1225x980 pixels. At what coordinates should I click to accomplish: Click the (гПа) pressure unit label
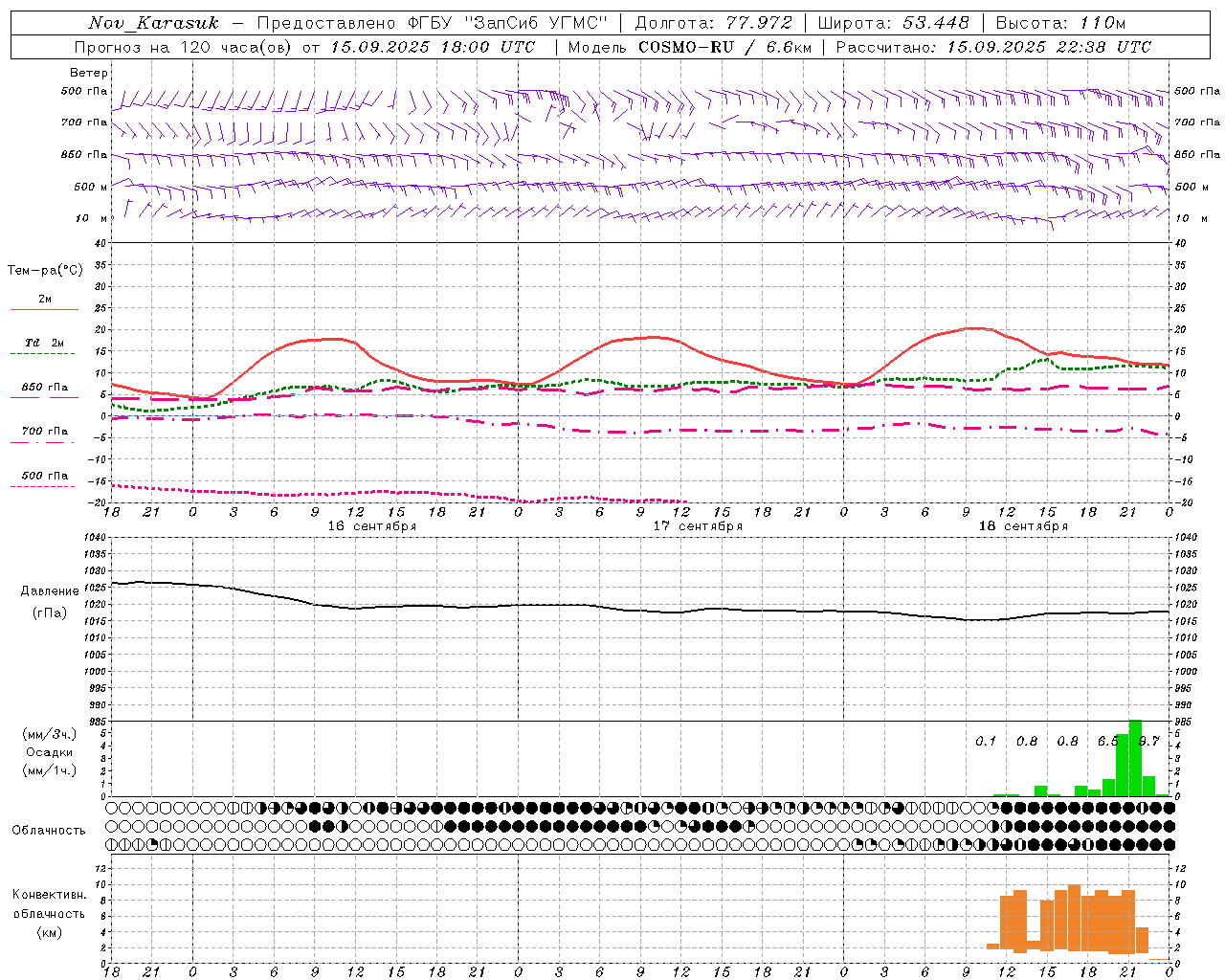pos(50,612)
